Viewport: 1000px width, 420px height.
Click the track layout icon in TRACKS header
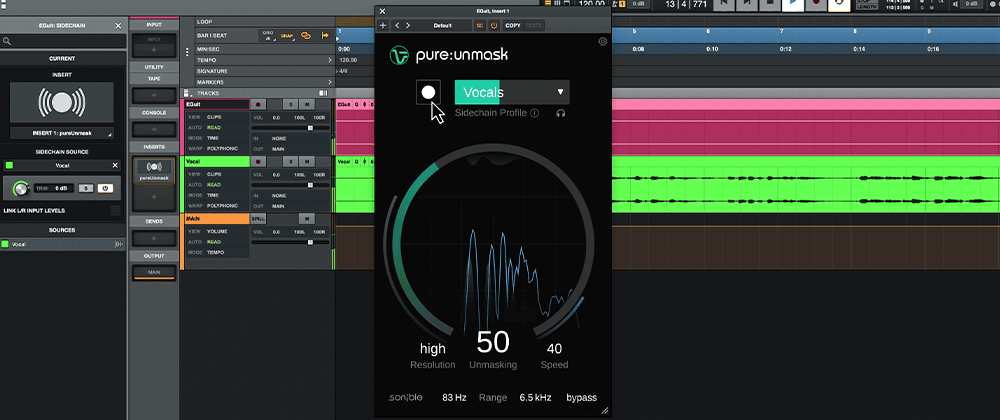tap(323, 93)
